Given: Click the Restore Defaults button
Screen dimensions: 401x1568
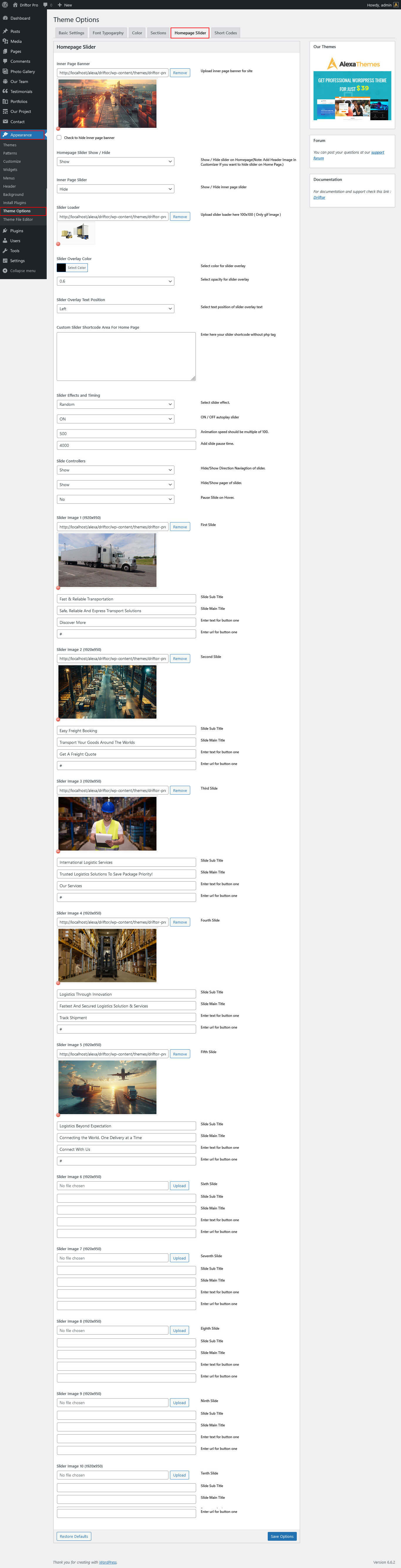Looking at the screenshot, I should pos(74,1536).
